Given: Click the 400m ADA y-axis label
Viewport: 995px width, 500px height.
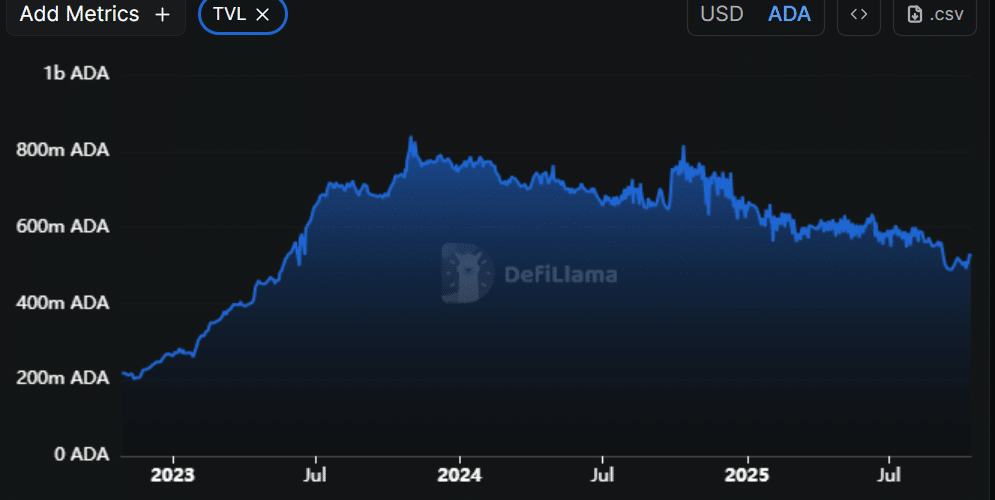Looking at the screenshot, I should point(63,302).
